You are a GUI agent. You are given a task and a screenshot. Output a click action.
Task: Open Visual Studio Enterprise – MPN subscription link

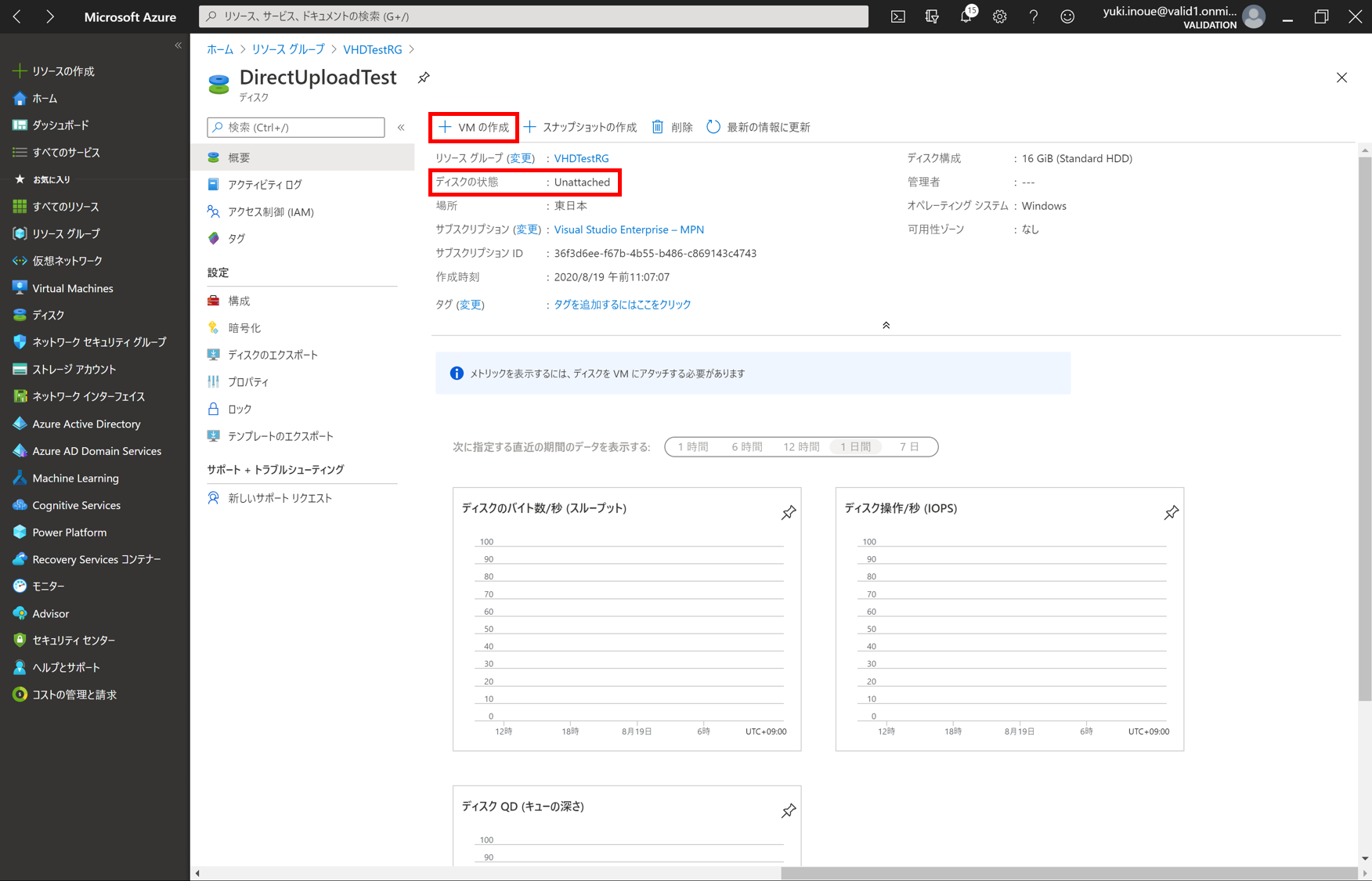point(629,229)
